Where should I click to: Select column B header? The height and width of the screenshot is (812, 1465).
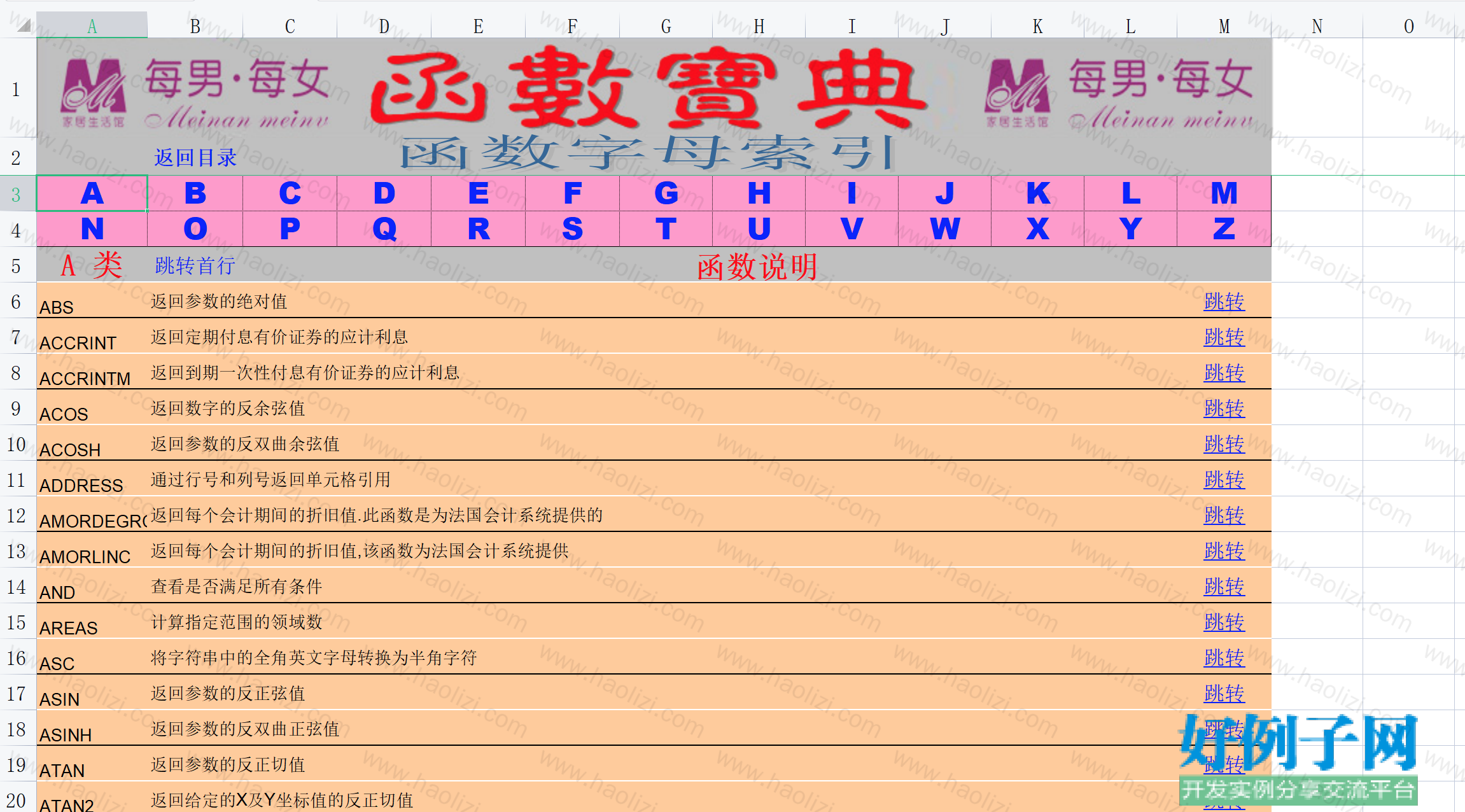195,26
